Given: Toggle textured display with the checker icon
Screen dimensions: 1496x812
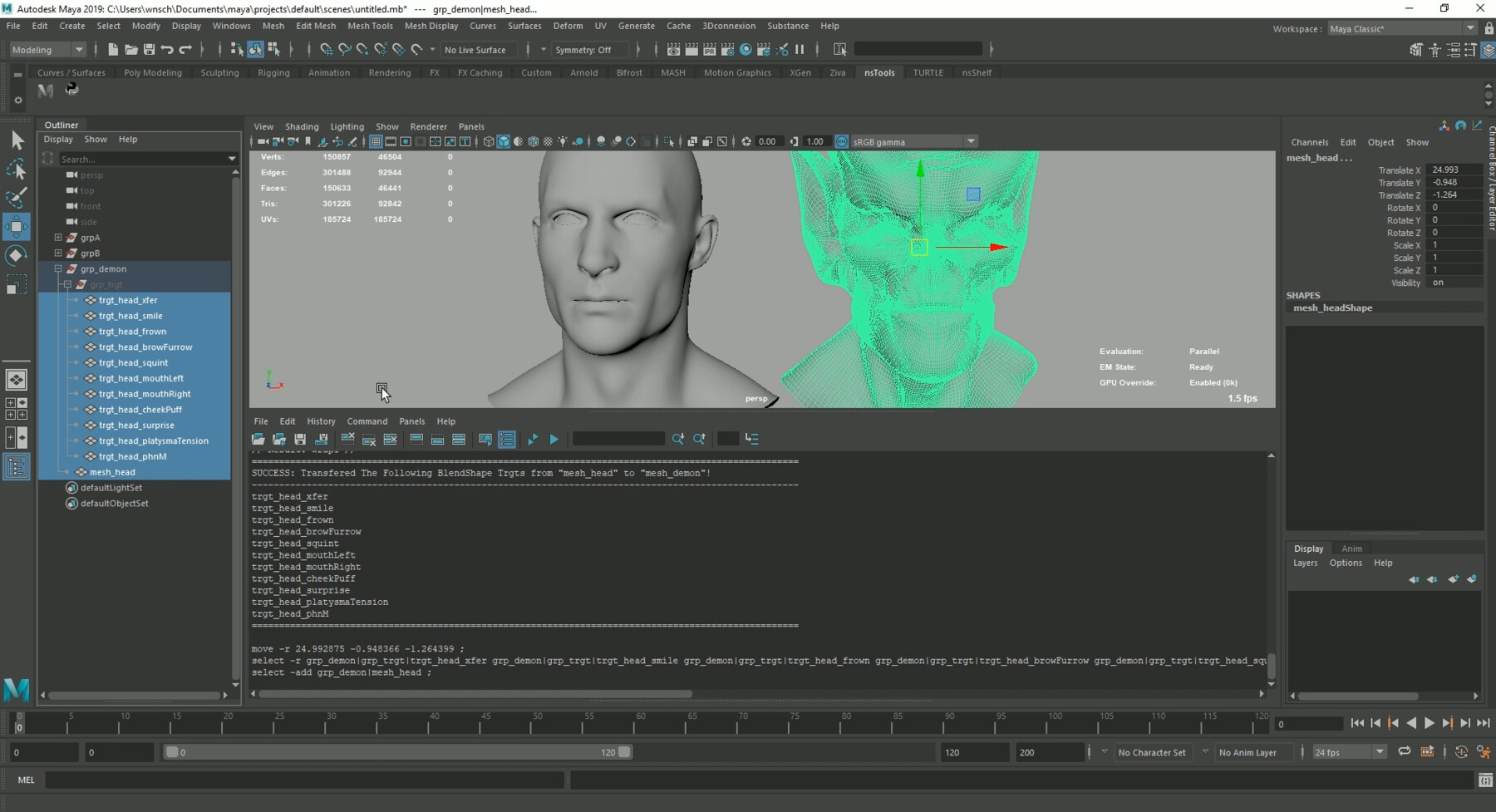Looking at the screenshot, I should (x=549, y=141).
